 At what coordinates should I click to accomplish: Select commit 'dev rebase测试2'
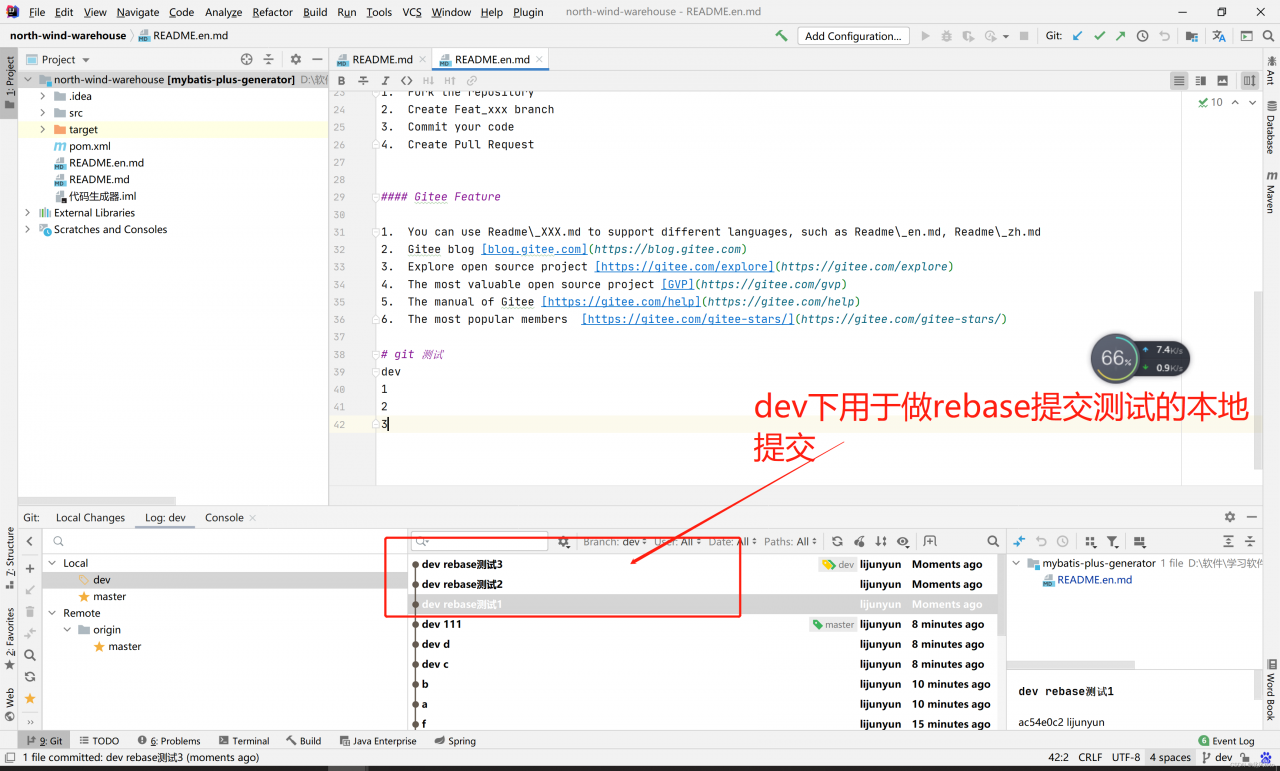click(462, 584)
